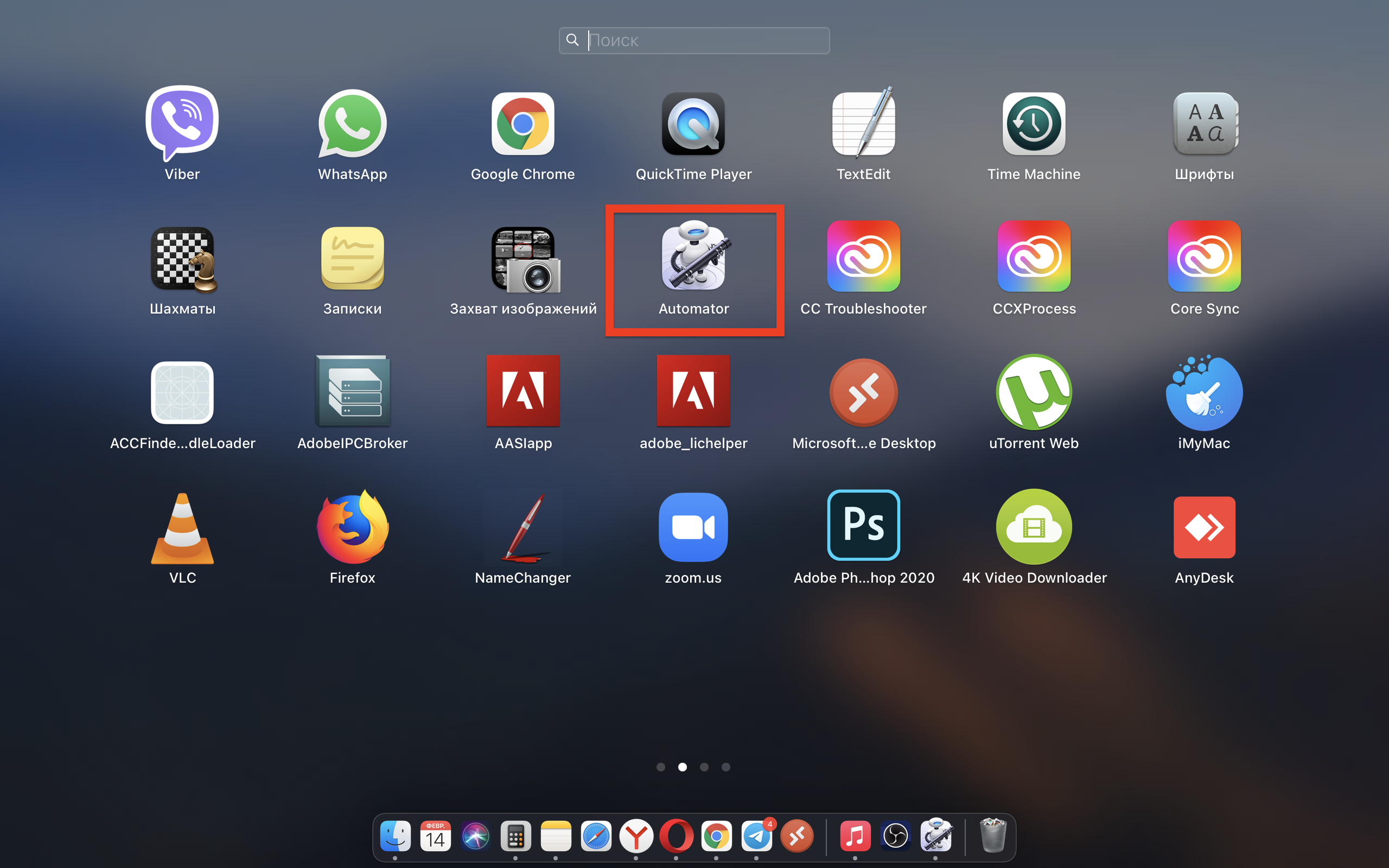Screen dimensions: 1389x868
Task: Go to the first Launchpad page dot
Action: 661,767
